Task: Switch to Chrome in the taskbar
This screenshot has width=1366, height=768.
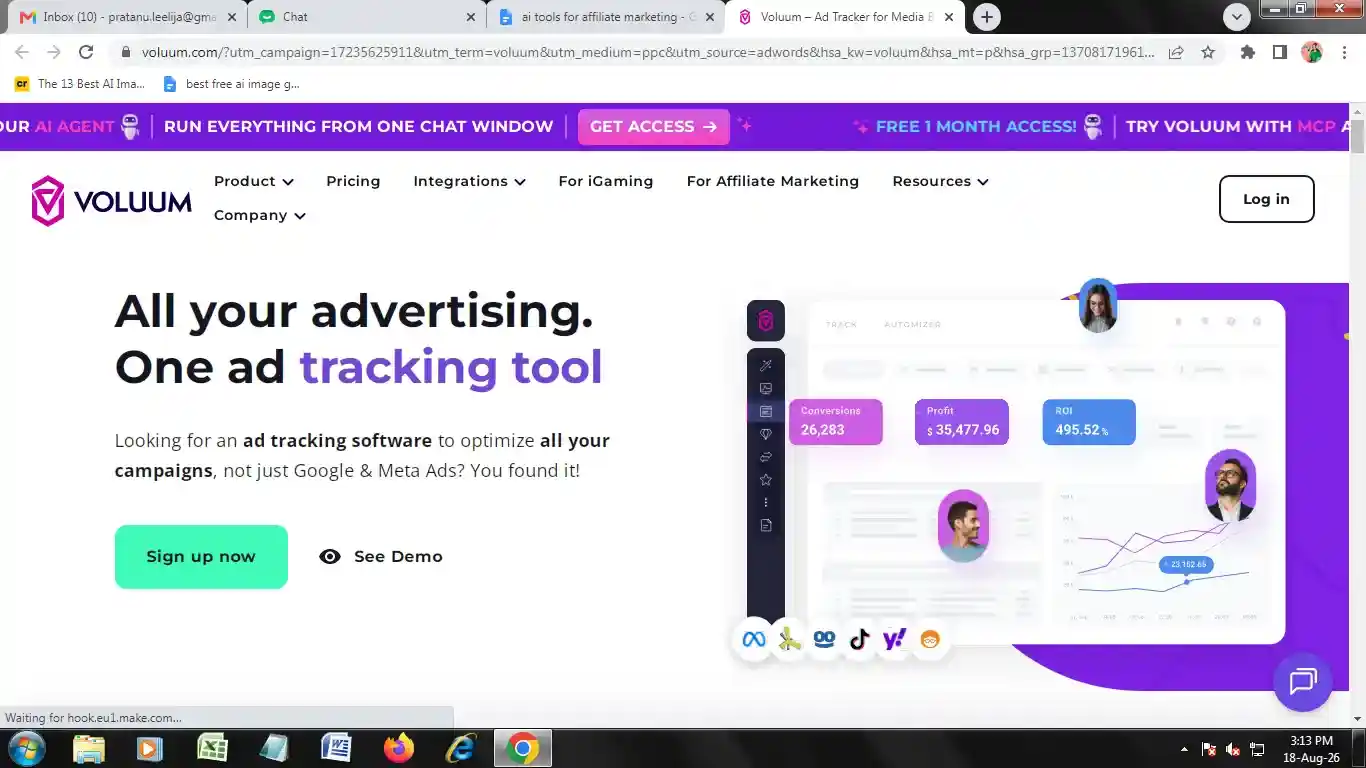Action: 522,748
